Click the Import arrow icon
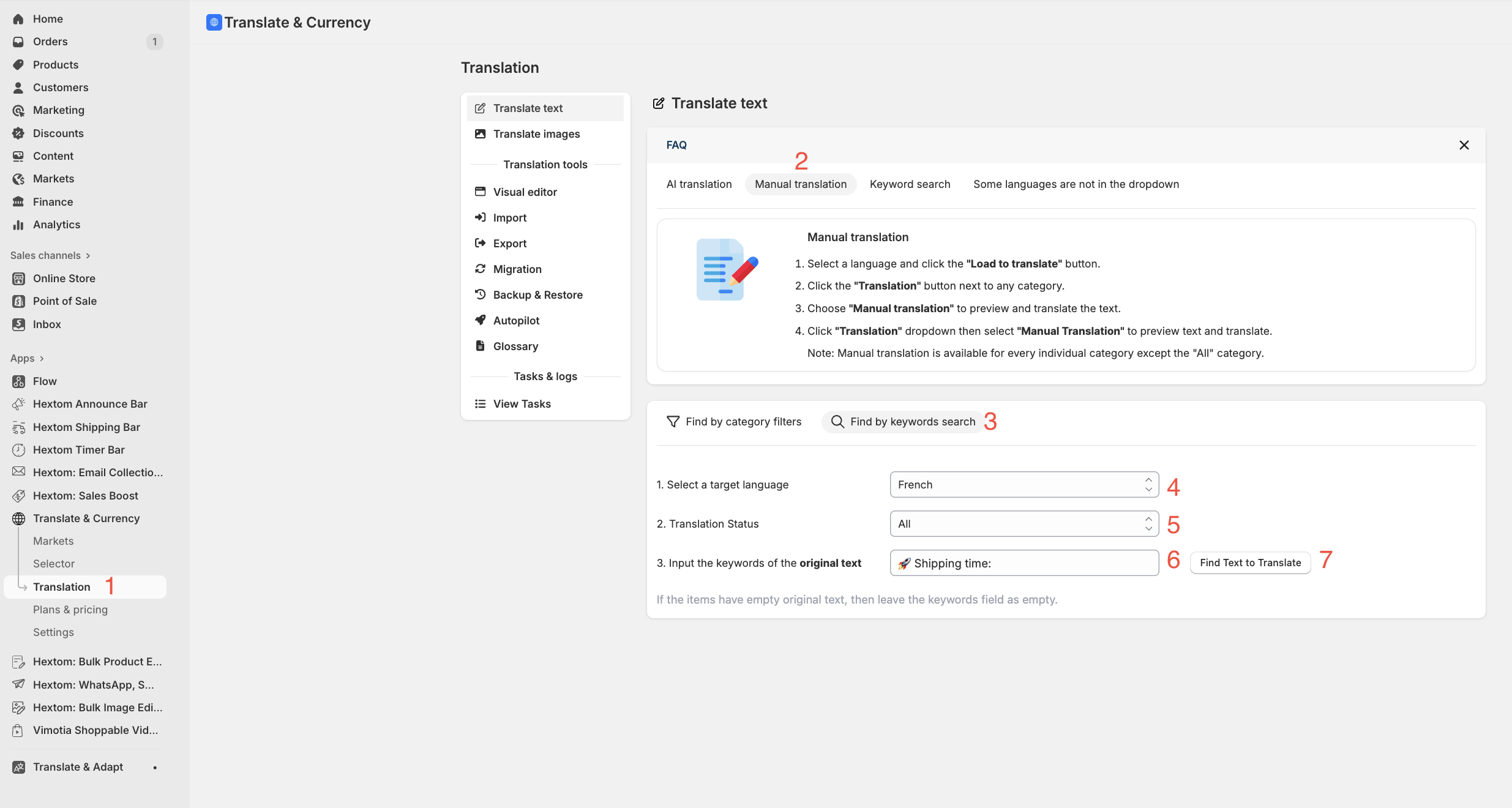The width and height of the screenshot is (1512, 808). [x=481, y=217]
